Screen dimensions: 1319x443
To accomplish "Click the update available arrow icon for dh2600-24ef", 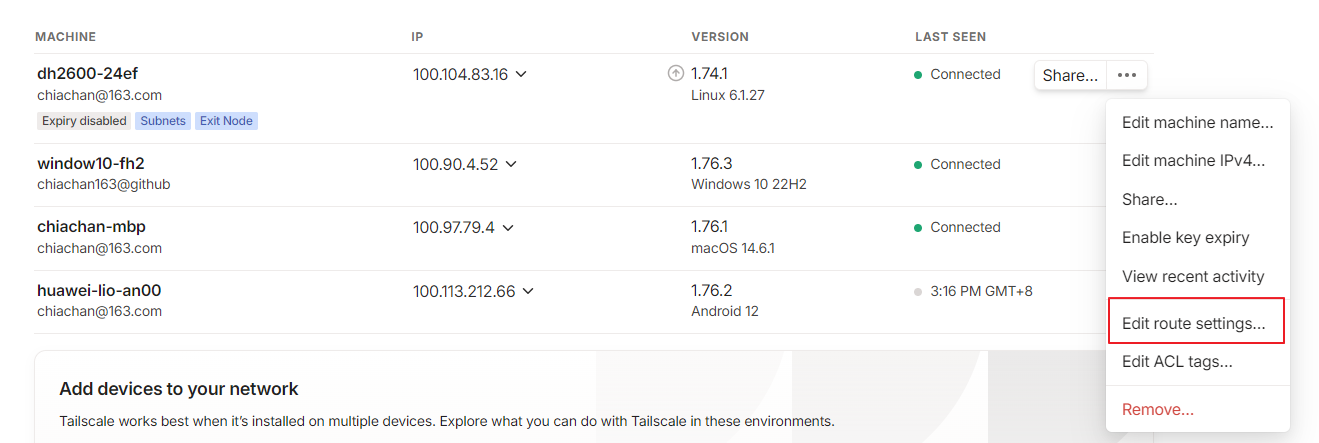I will pyautogui.click(x=675, y=73).
